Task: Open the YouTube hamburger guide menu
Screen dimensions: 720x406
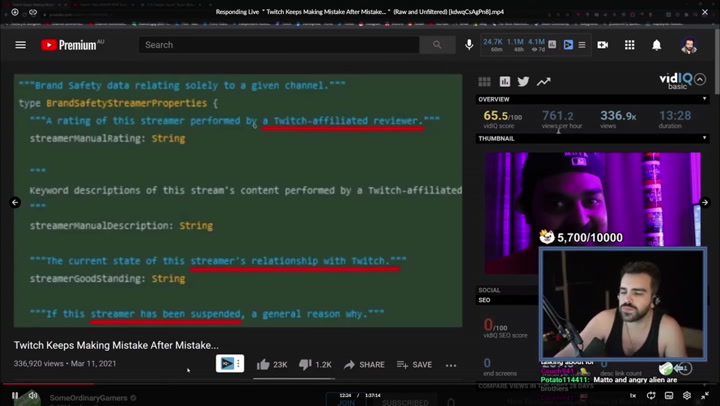Action: [21, 45]
